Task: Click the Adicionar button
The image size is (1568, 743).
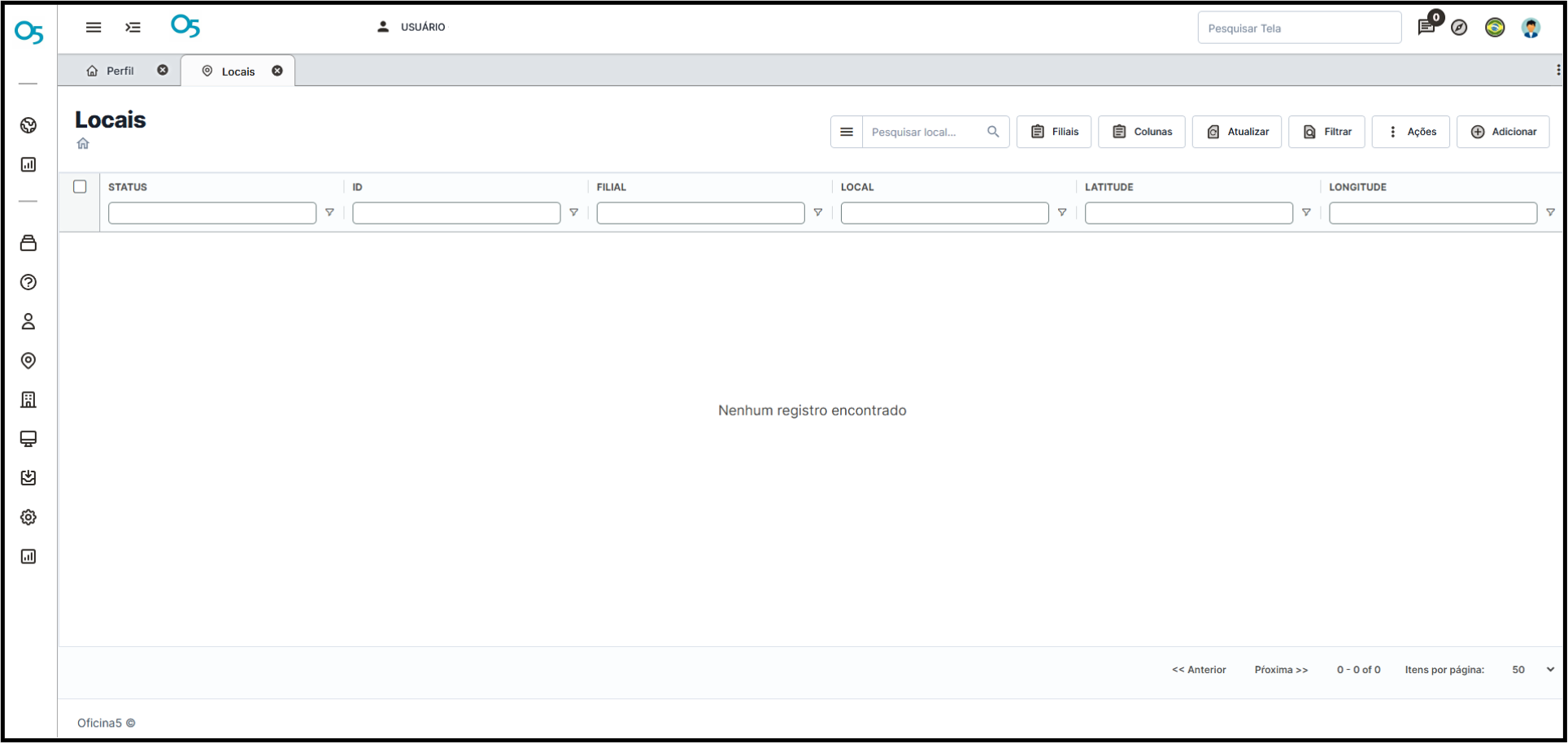Action: 1503,132
